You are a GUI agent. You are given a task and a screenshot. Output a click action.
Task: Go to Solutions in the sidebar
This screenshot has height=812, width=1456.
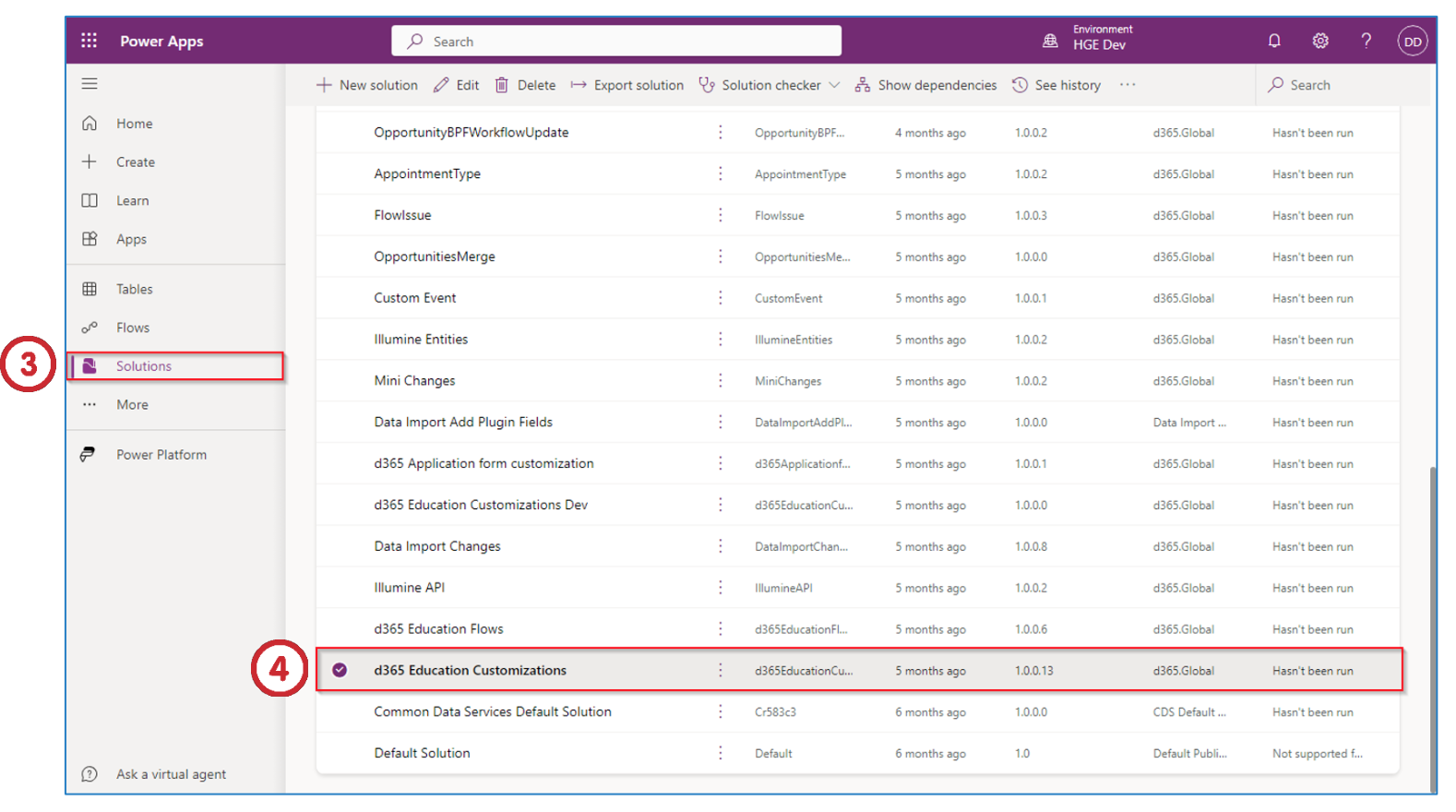coord(143,366)
